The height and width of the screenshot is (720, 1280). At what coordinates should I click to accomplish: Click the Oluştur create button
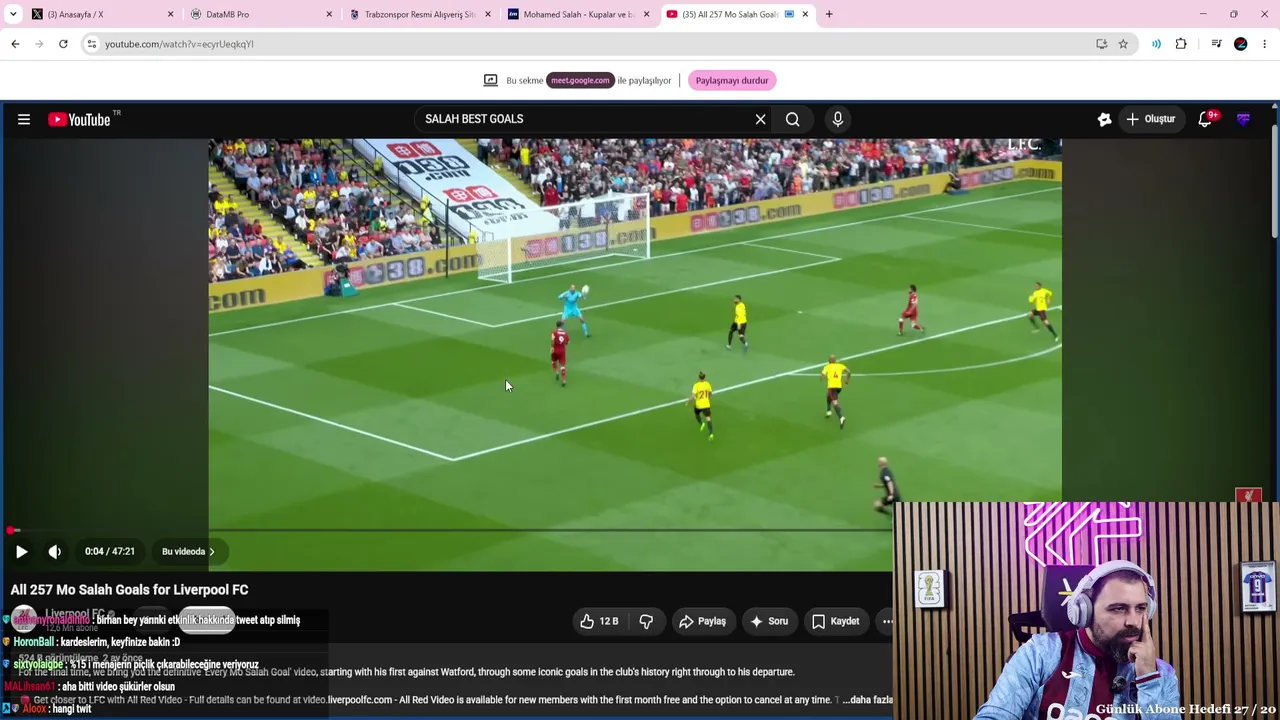[1151, 119]
